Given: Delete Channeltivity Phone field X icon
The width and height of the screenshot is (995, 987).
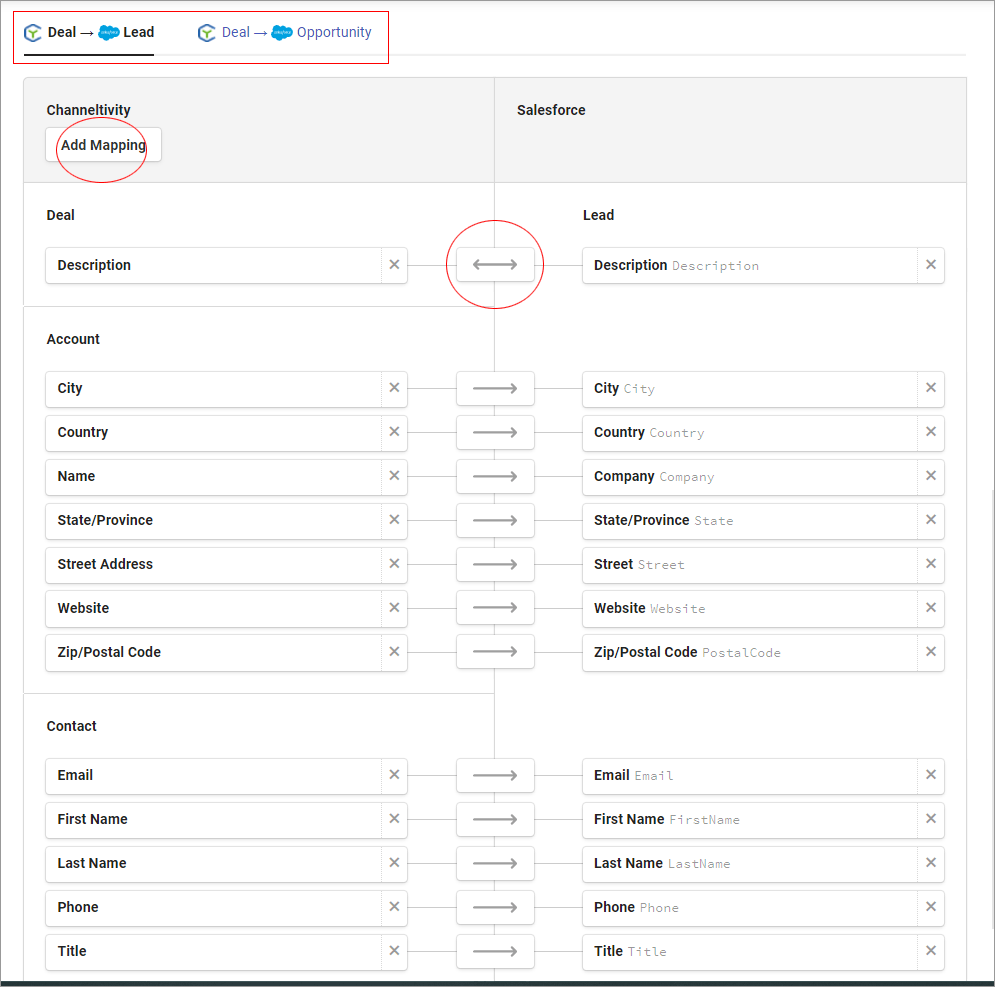Looking at the screenshot, I should pyautogui.click(x=394, y=906).
